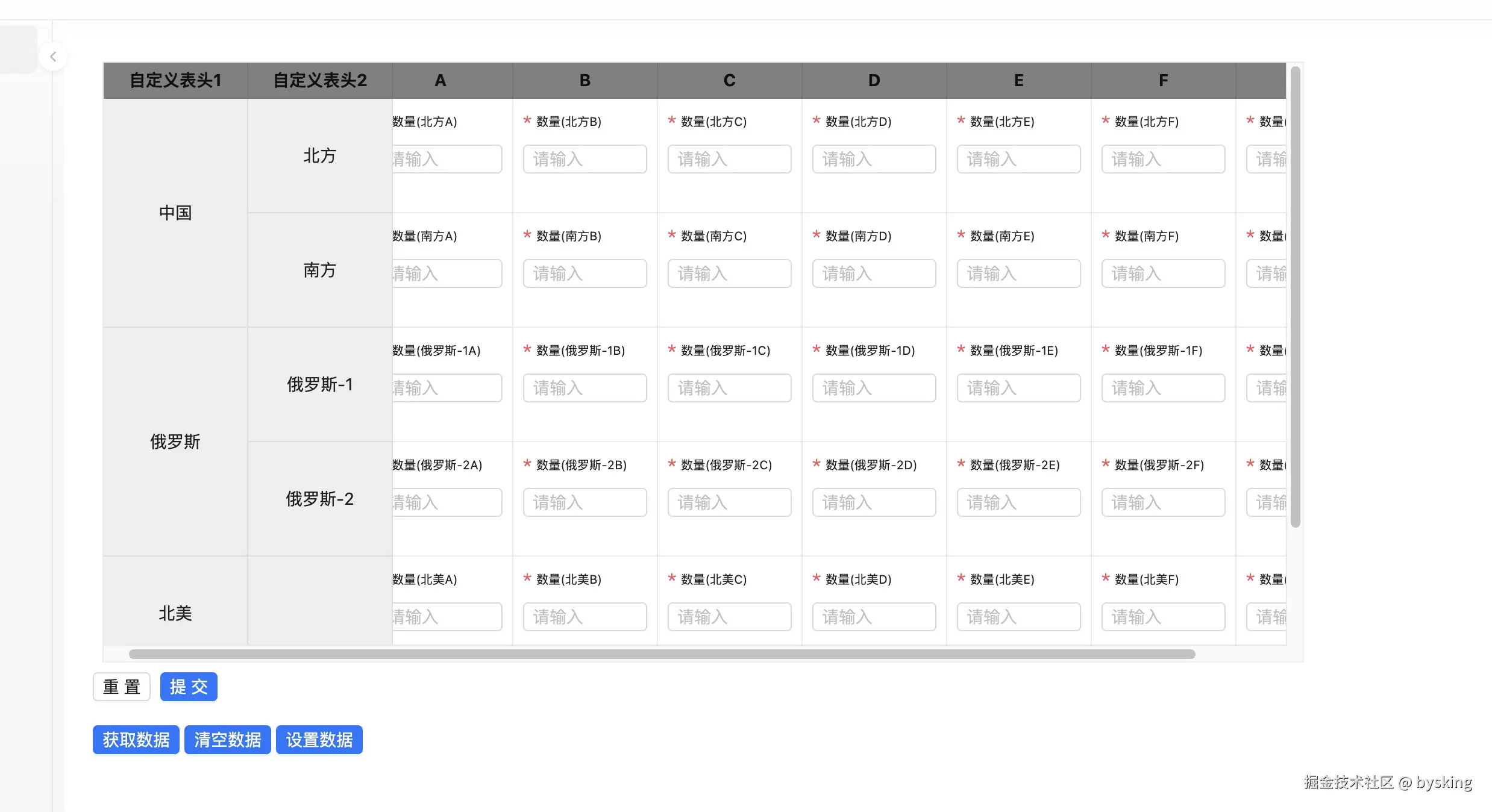Collapse the sidebar with the chevron arrow

(x=53, y=57)
